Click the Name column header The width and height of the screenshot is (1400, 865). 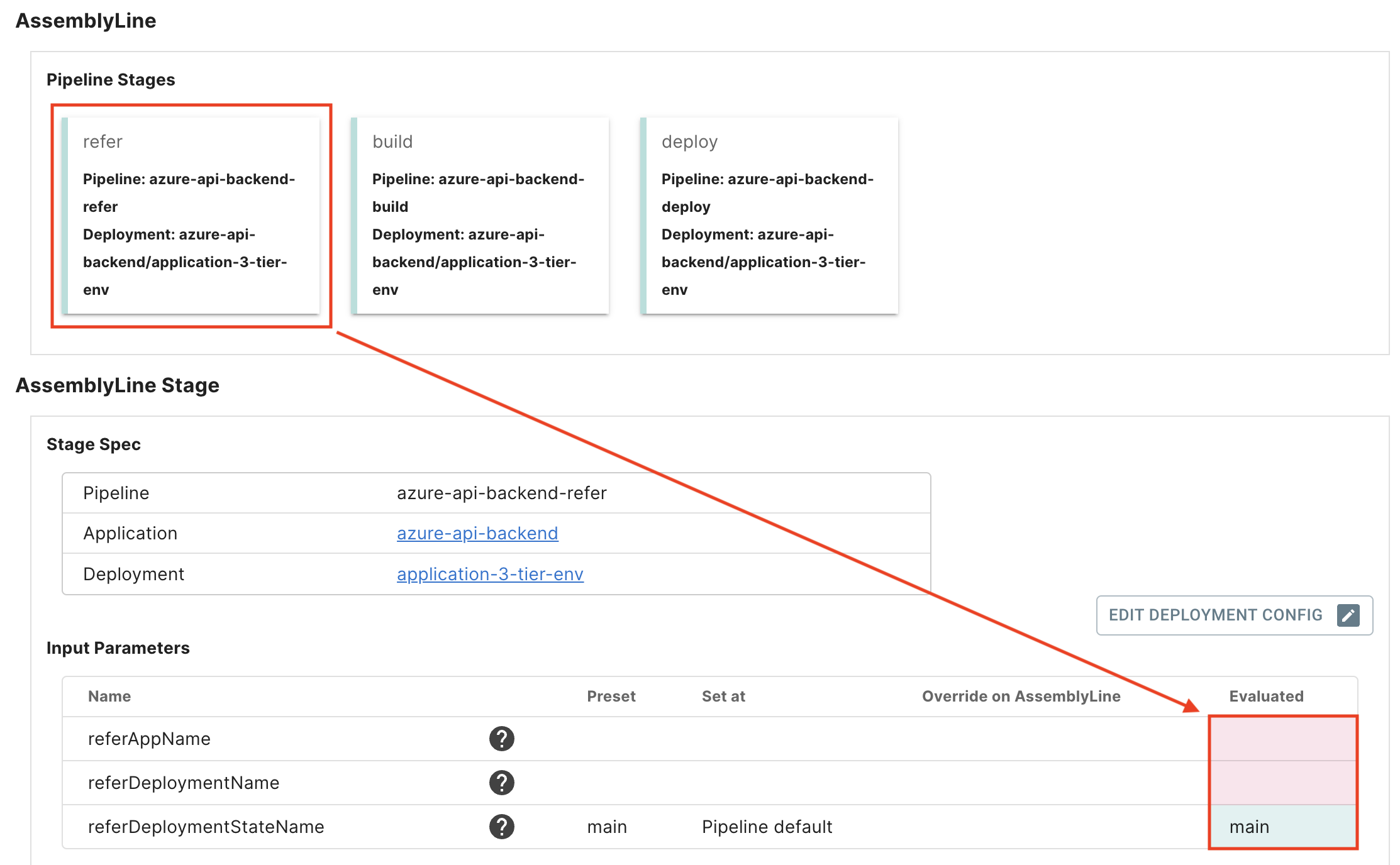click(109, 696)
